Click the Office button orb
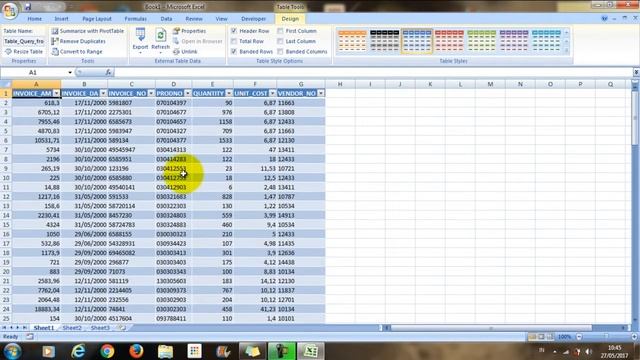Screen dimensions: 640x360 (x=10, y=10)
